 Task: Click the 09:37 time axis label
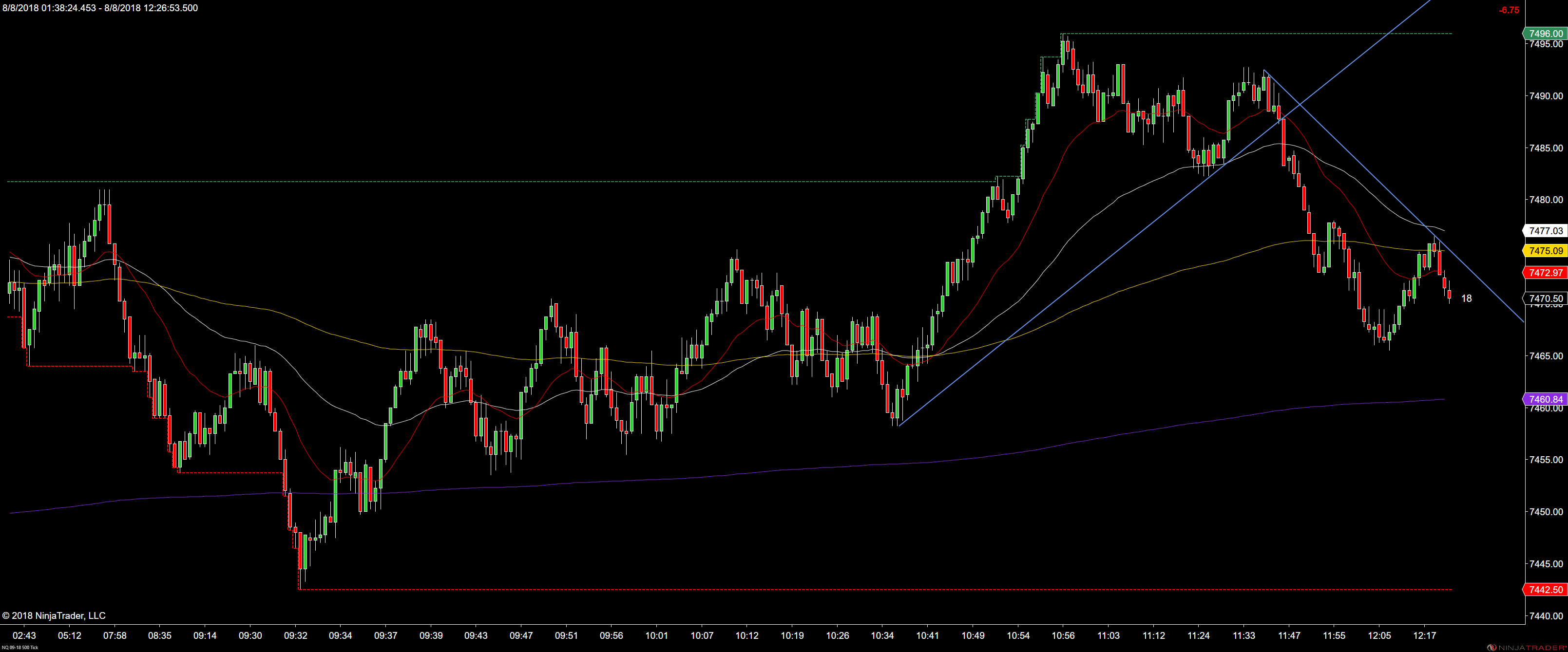pyautogui.click(x=385, y=635)
